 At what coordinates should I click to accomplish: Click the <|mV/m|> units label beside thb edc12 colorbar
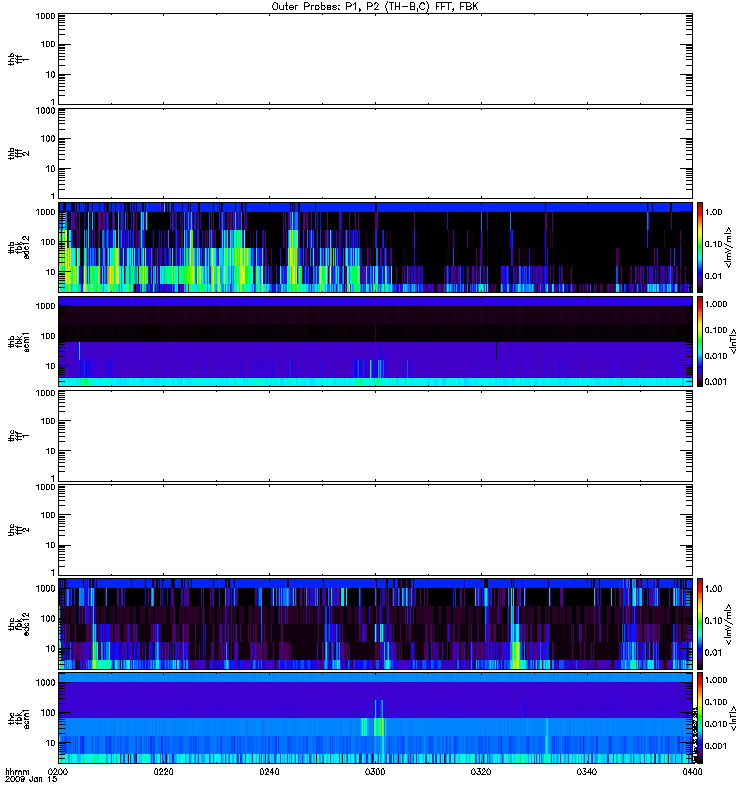[x=729, y=247]
